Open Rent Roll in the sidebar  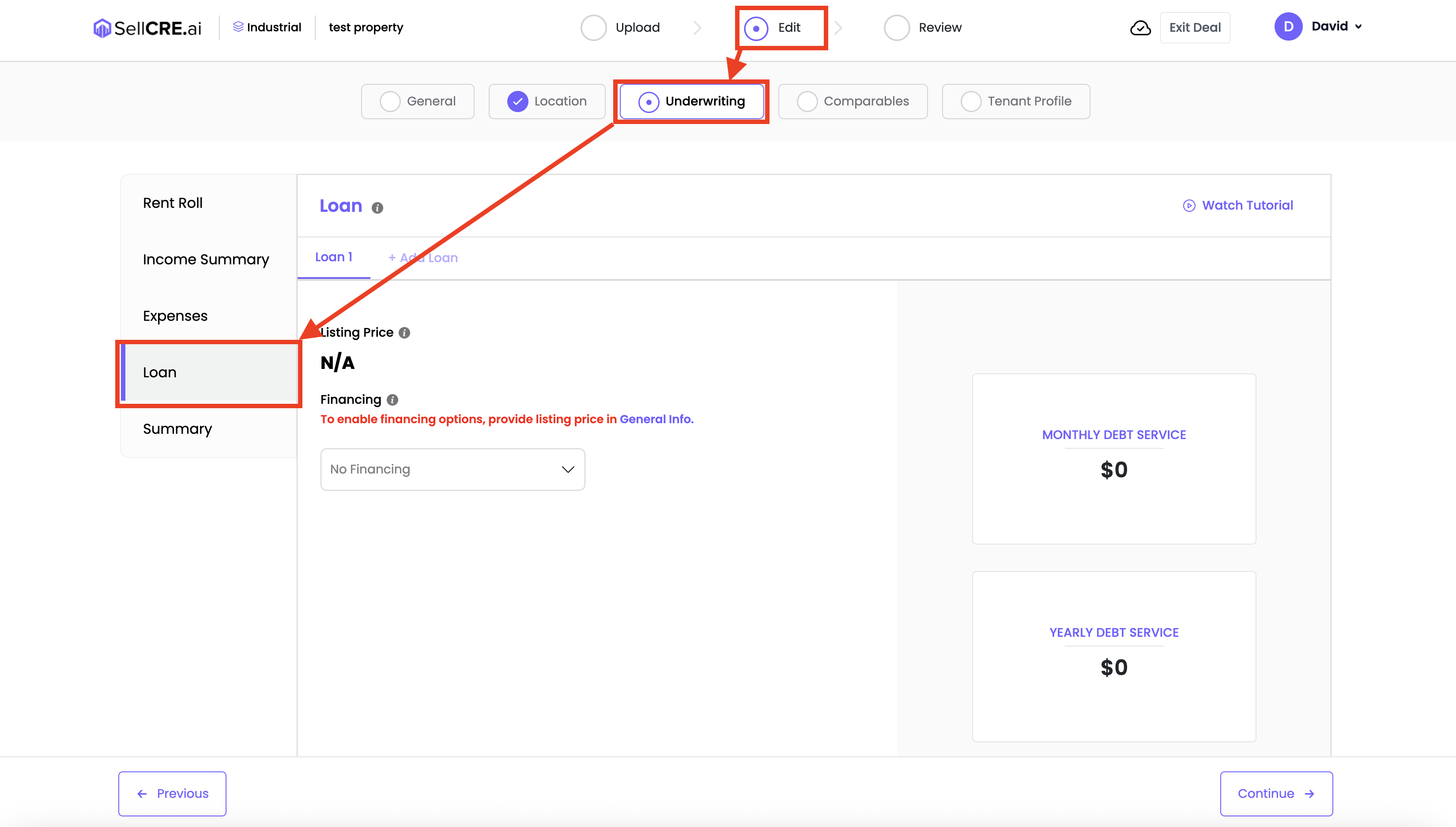[173, 203]
